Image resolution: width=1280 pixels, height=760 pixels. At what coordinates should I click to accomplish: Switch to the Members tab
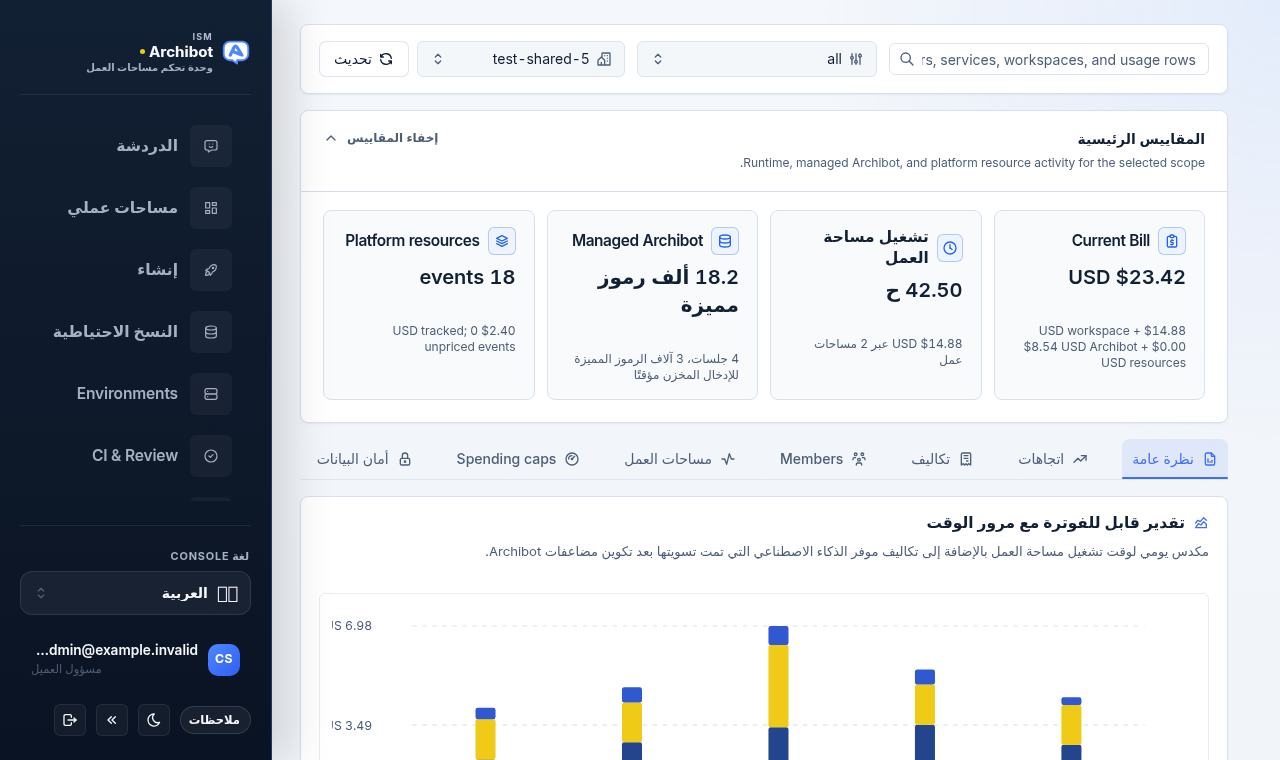[x=823, y=459]
